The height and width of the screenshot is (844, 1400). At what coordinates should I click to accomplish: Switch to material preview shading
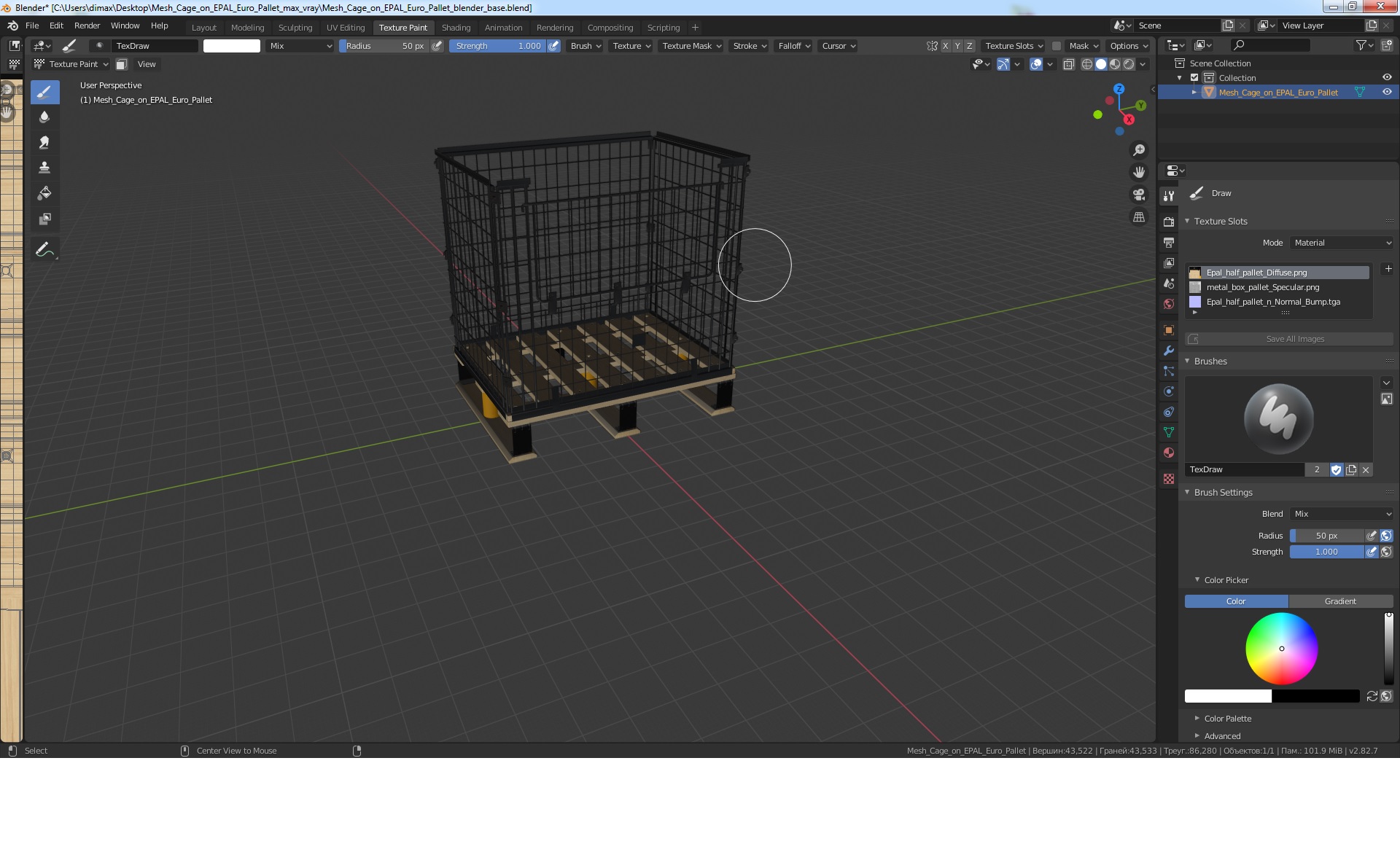1115,64
